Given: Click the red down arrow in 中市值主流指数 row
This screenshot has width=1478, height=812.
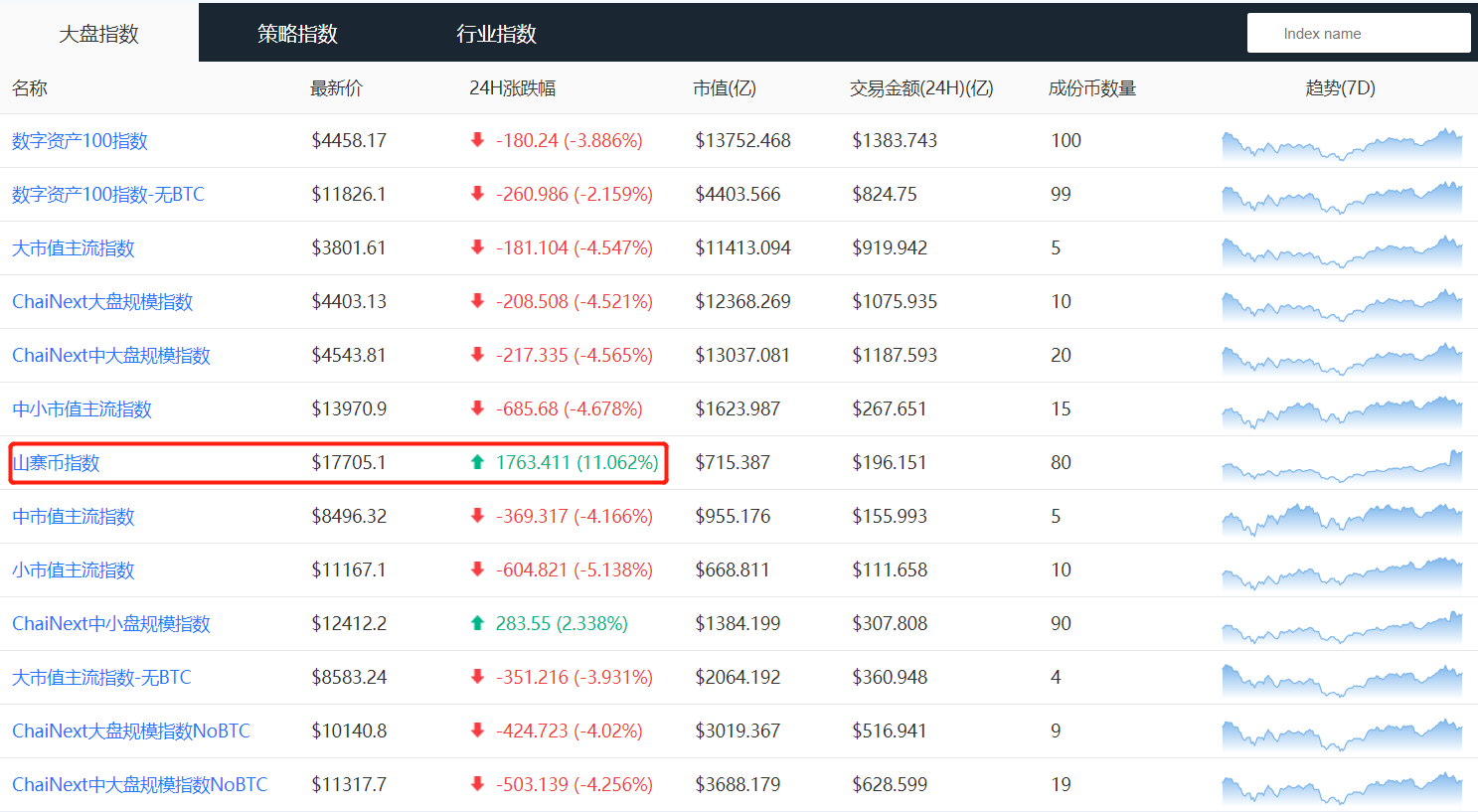Looking at the screenshot, I should click(477, 516).
